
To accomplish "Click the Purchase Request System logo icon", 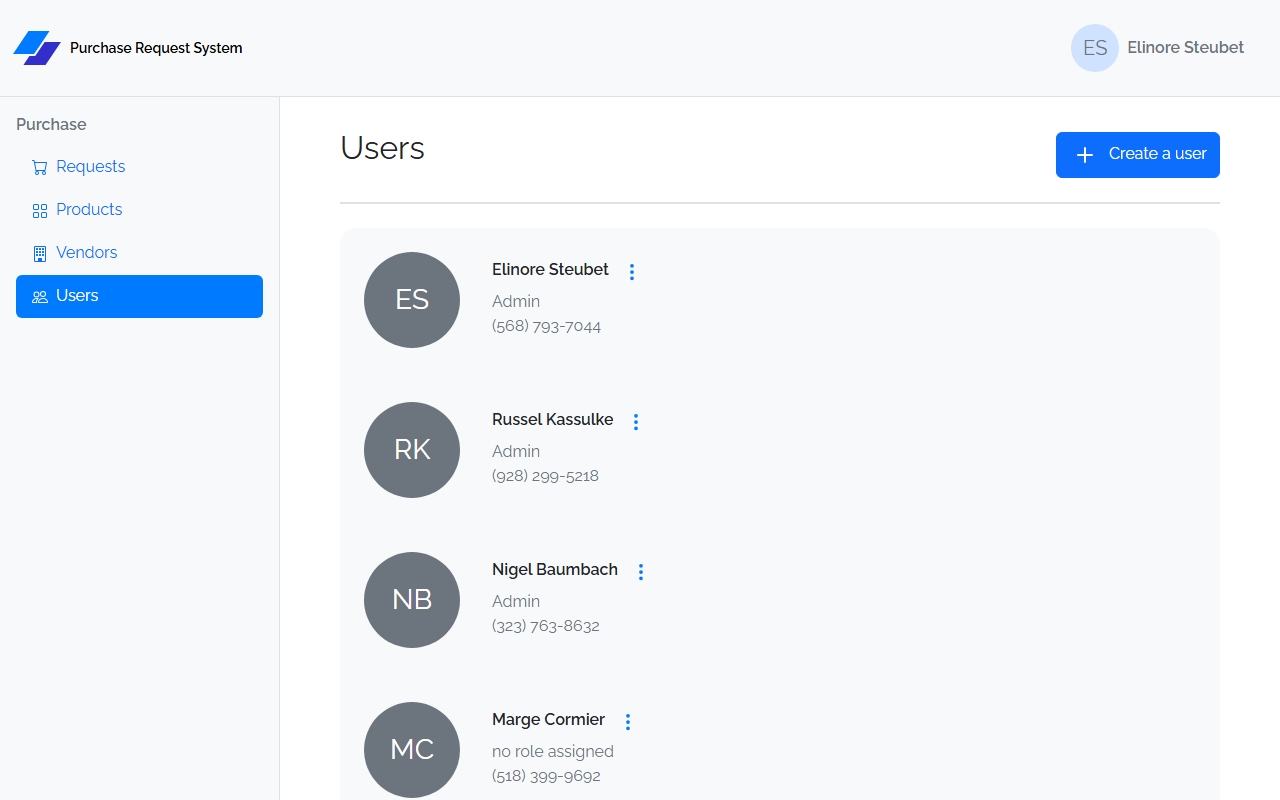I will tap(37, 48).
